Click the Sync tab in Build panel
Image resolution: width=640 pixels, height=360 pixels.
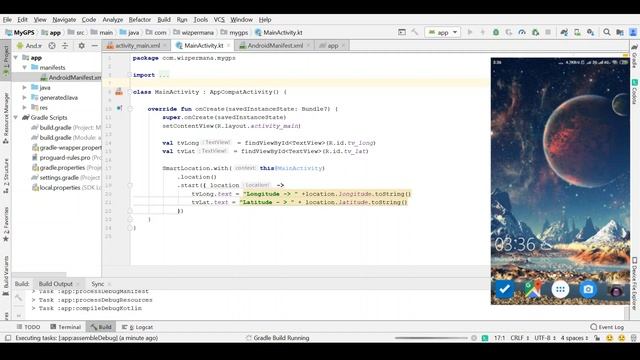tap(98, 284)
